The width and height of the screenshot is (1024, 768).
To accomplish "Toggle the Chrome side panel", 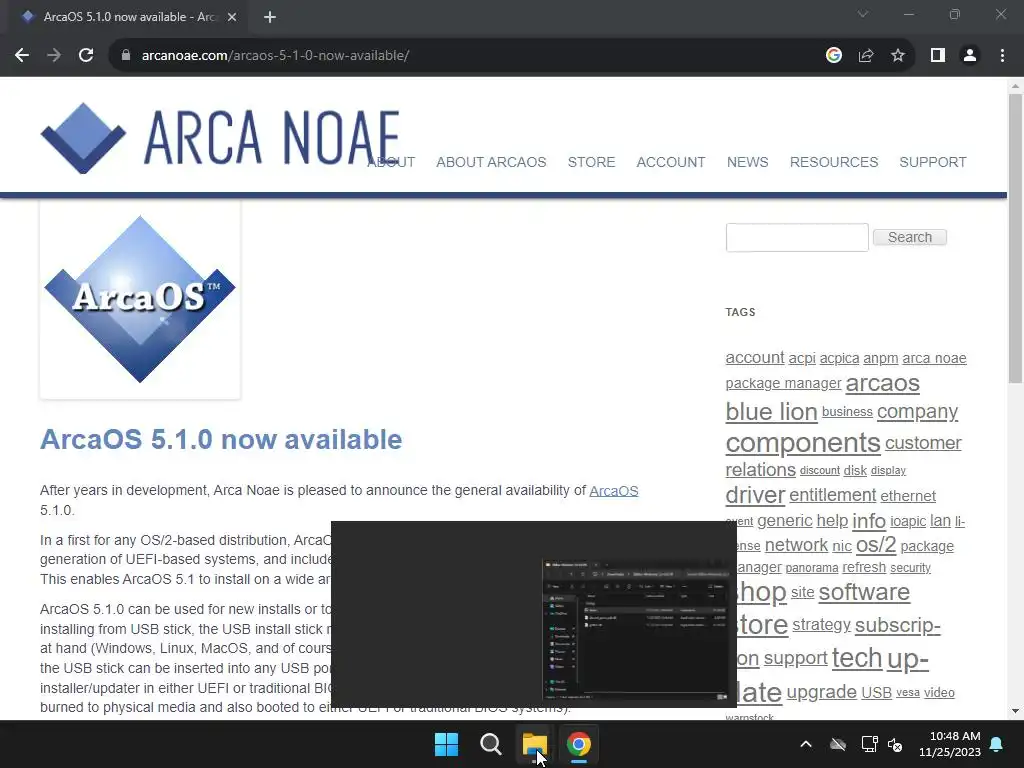I will point(938,56).
